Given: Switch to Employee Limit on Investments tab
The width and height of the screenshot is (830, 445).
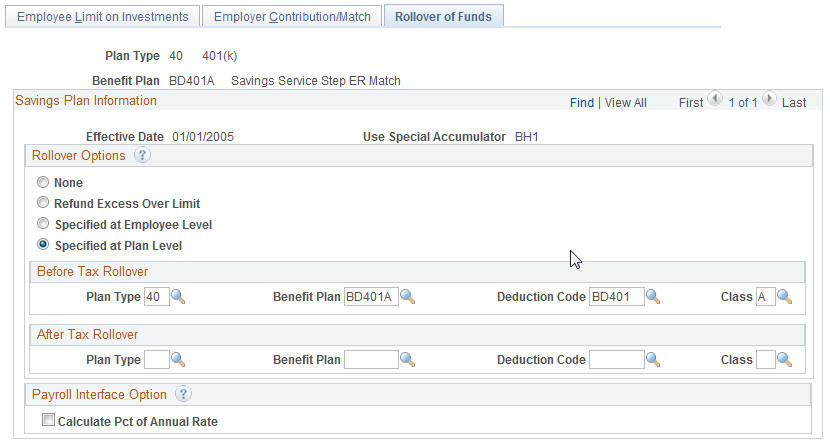Looking at the screenshot, I should [x=102, y=16].
